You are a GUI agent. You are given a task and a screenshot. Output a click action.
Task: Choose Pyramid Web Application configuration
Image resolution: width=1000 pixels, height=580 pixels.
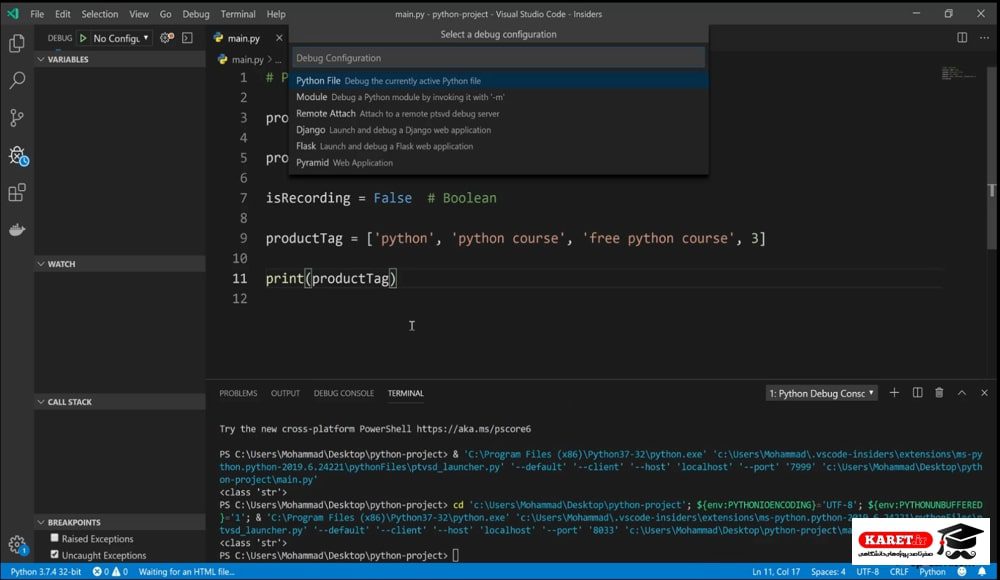click(x=498, y=163)
